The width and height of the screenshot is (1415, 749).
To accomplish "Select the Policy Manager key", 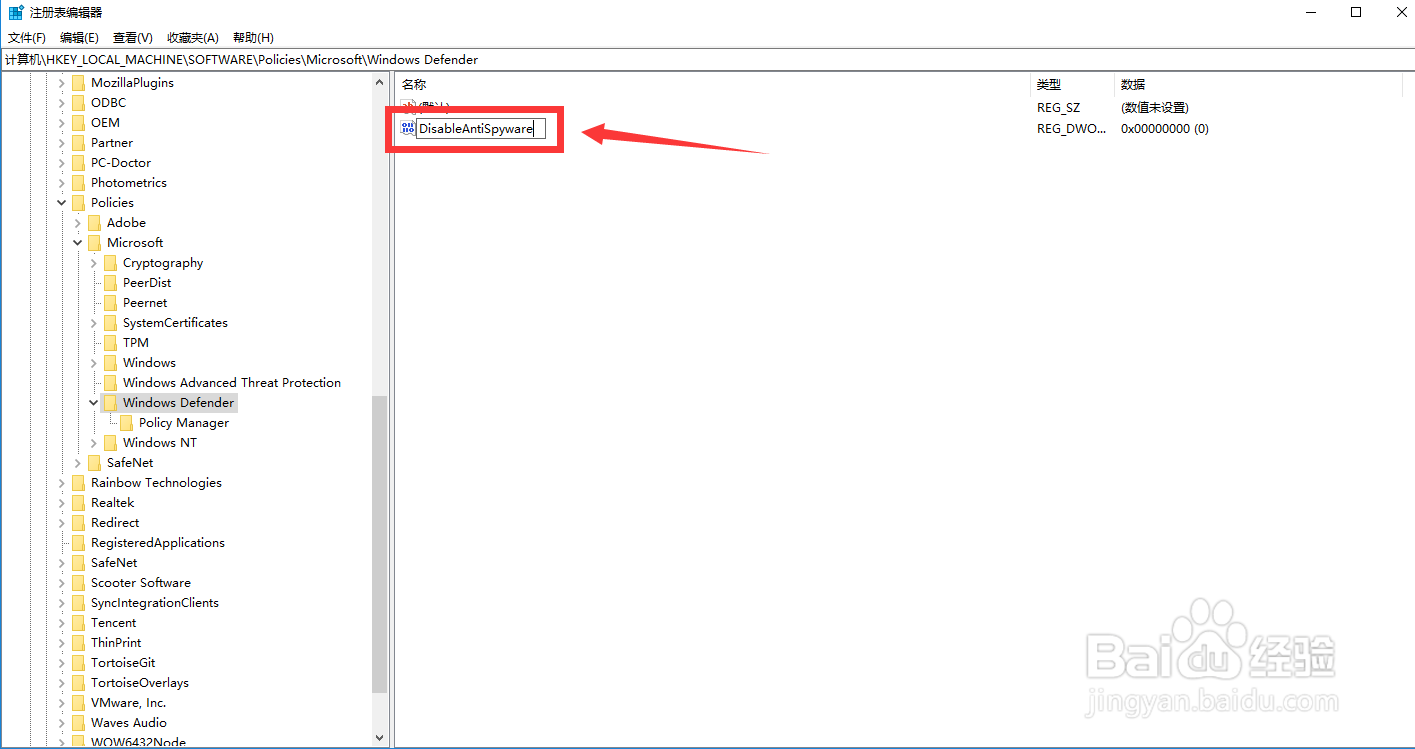I will point(184,422).
